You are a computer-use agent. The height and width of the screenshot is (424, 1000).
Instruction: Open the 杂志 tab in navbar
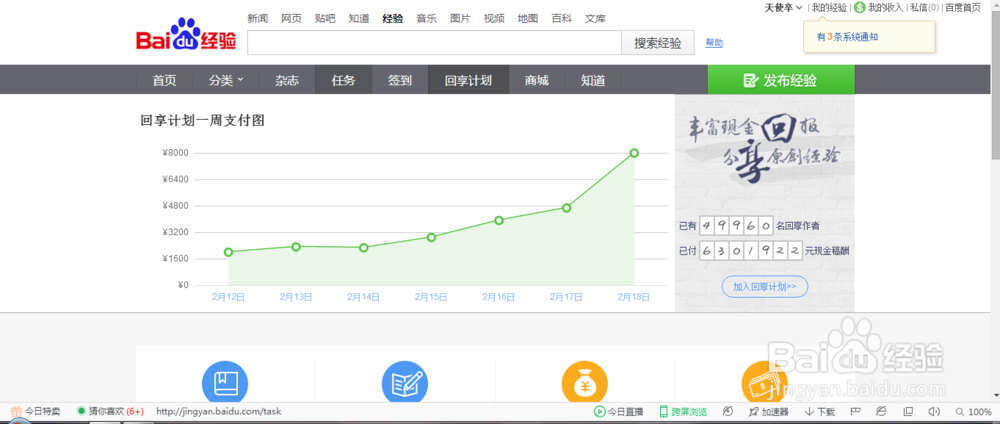tap(287, 80)
